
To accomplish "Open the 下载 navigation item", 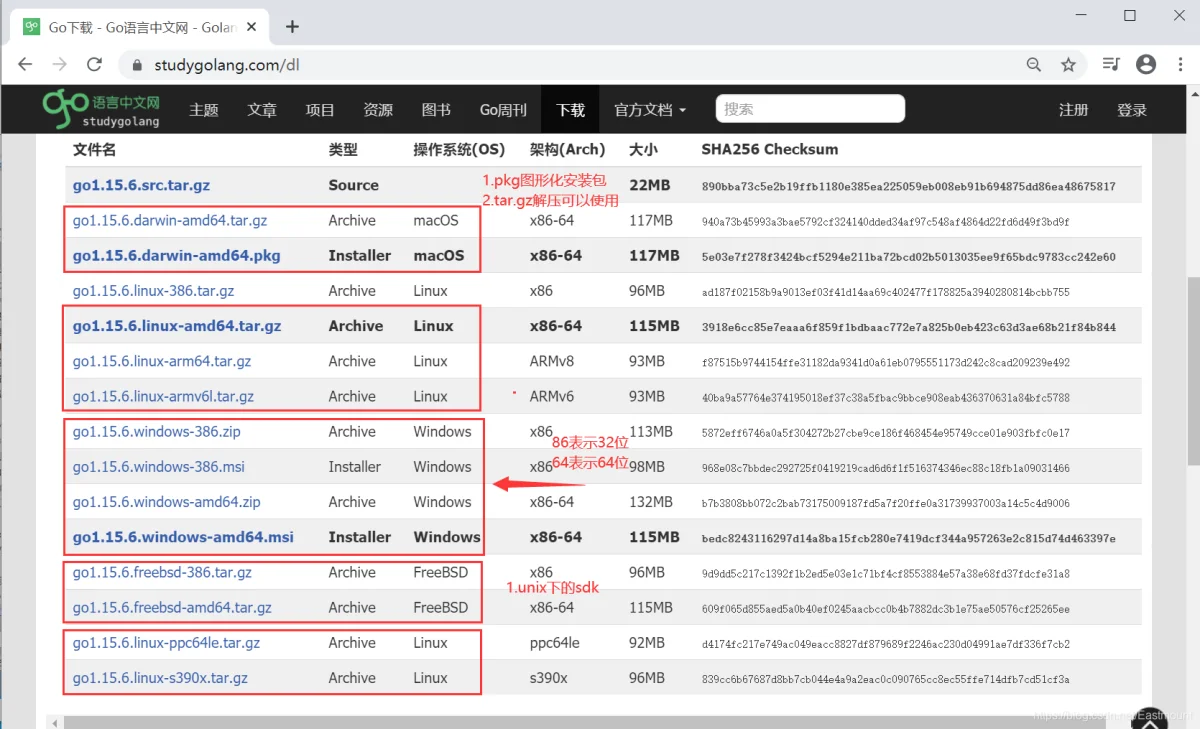I will pyautogui.click(x=570, y=110).
